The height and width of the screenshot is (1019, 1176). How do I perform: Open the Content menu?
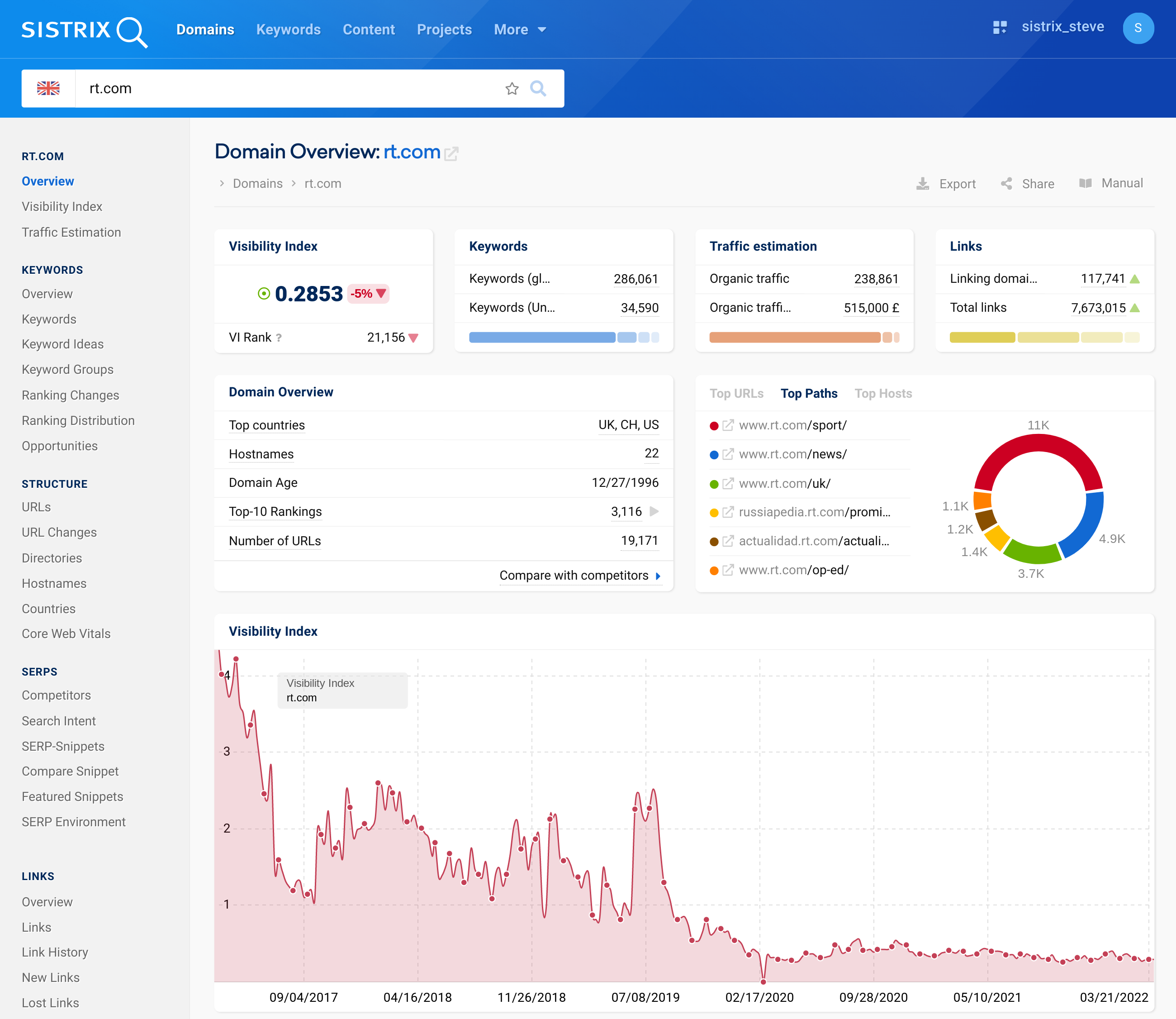[x=368, y=29]
